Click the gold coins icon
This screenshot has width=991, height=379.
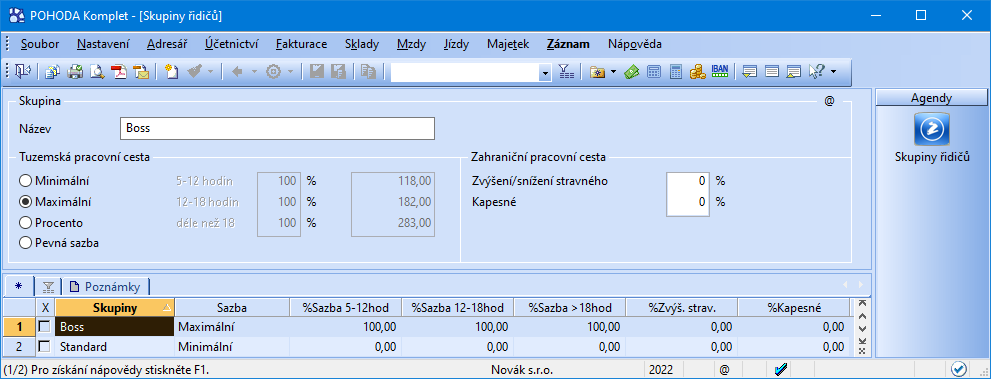[x=697, y=72]
